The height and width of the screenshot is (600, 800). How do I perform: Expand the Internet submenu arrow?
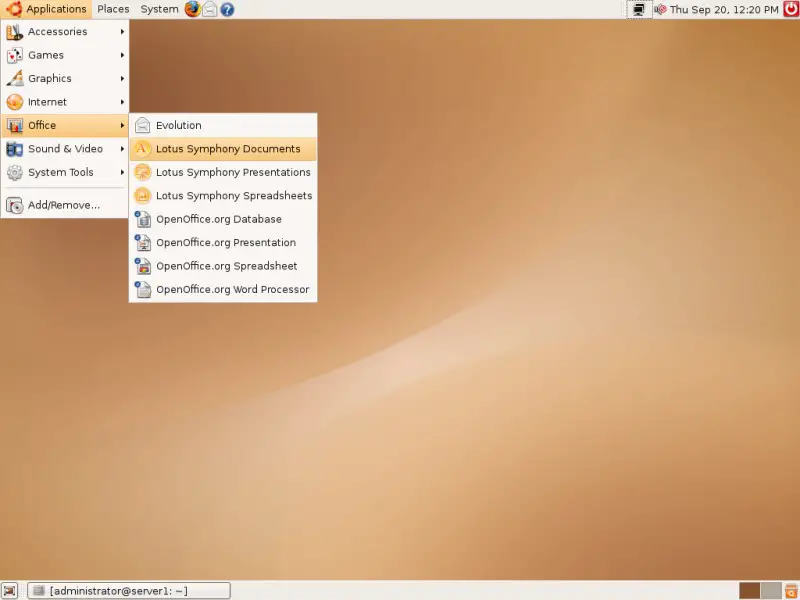122,102
